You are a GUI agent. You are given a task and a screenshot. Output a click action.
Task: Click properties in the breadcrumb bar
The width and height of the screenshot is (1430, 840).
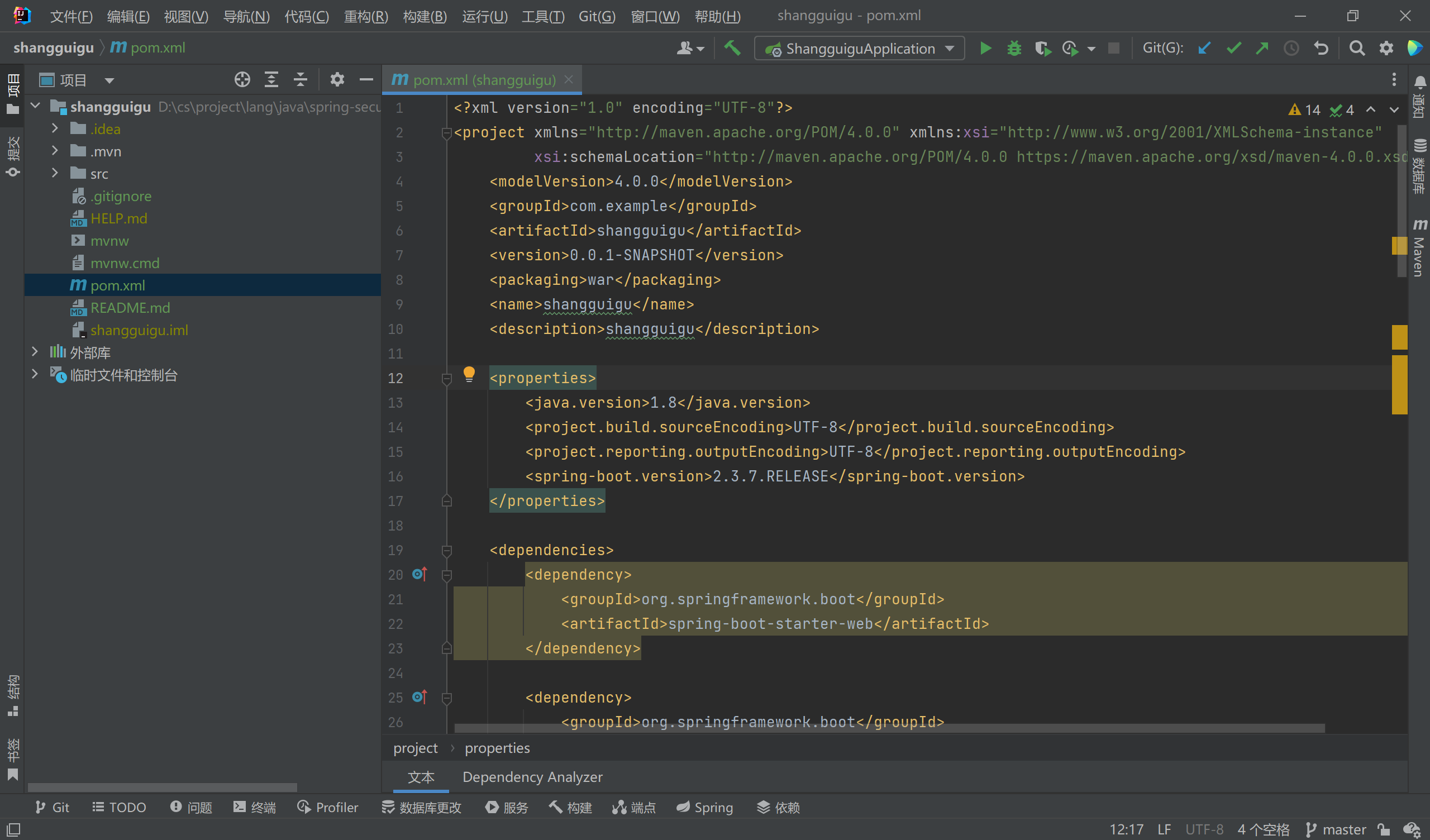(497, 748)
